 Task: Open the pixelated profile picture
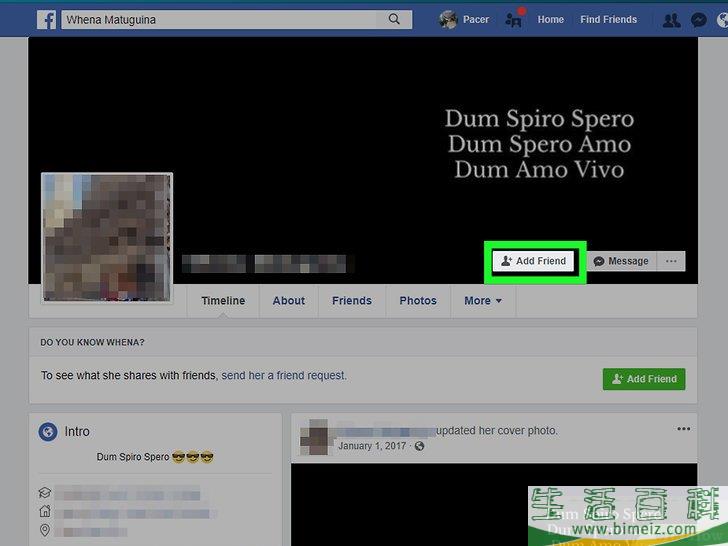[107, 238]
